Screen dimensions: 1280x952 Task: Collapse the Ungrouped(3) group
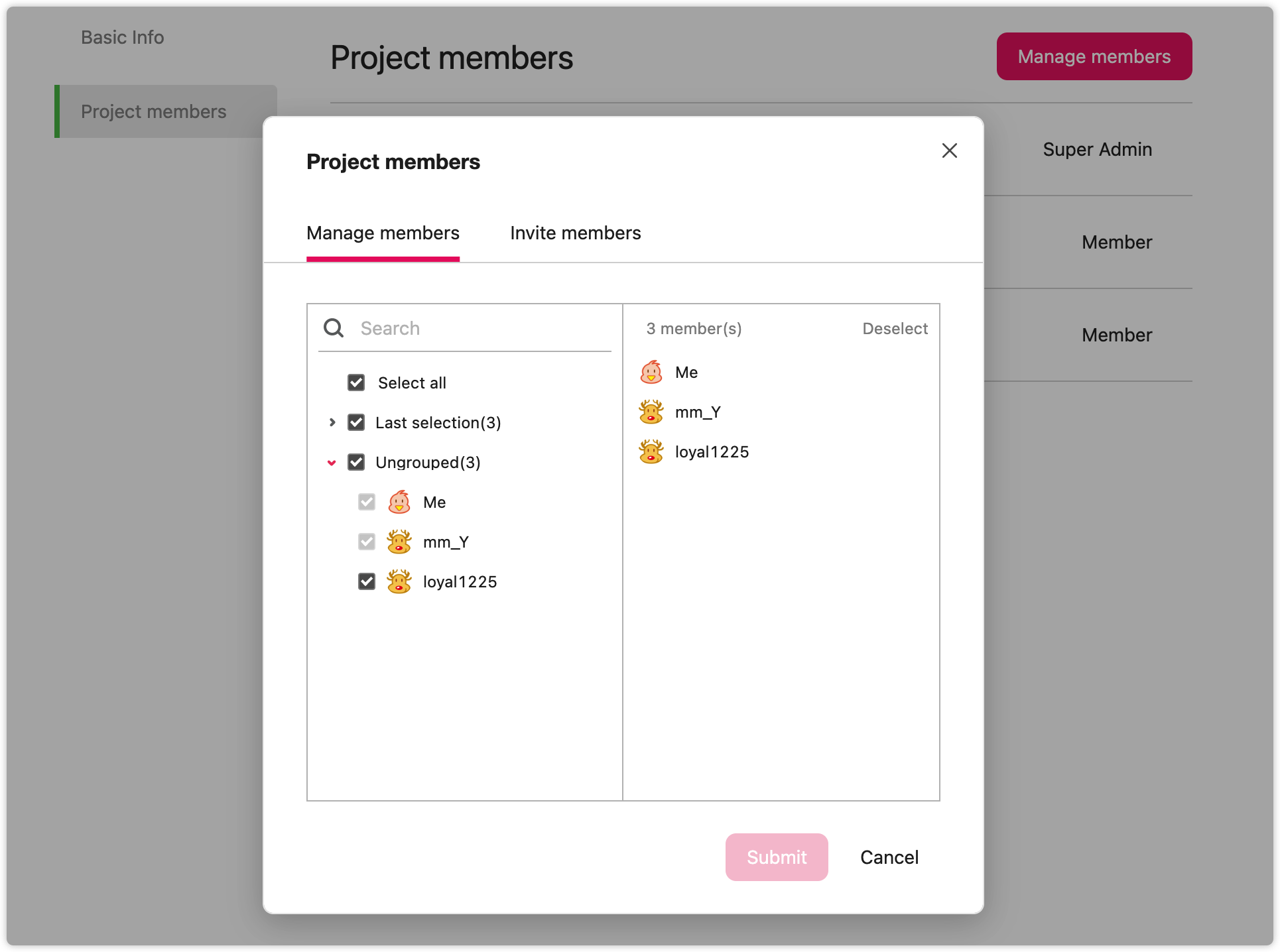pyautogui.click(x=332, y=463)
